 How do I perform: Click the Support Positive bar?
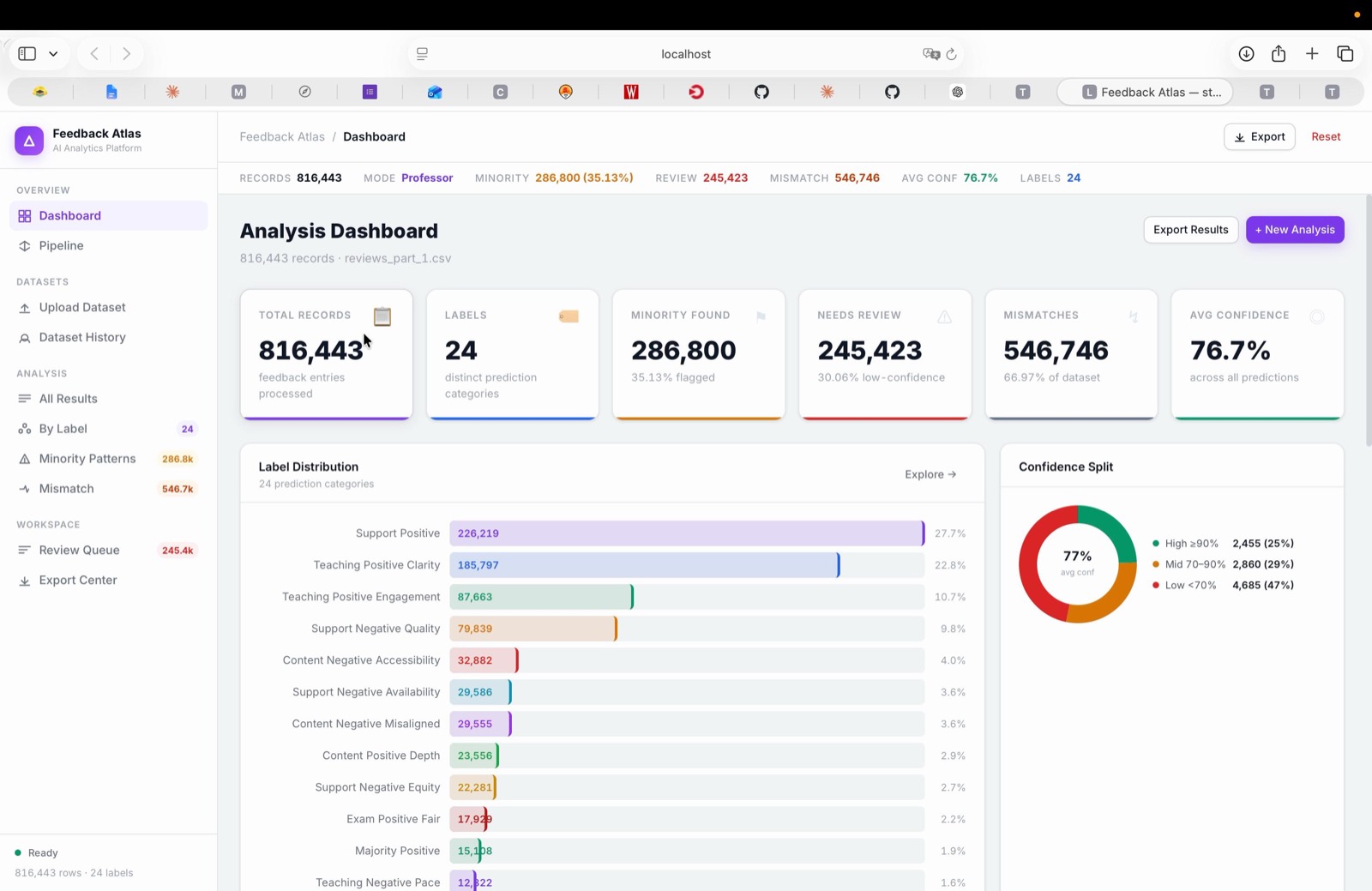(687, 533)
